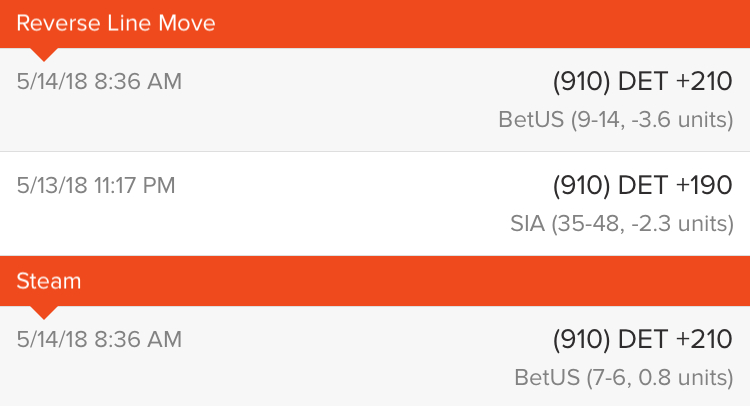Screen dimensions: 750x406
Task: Open the 5/13/18 11:17 PM entry
Action: tap(375, 204)
